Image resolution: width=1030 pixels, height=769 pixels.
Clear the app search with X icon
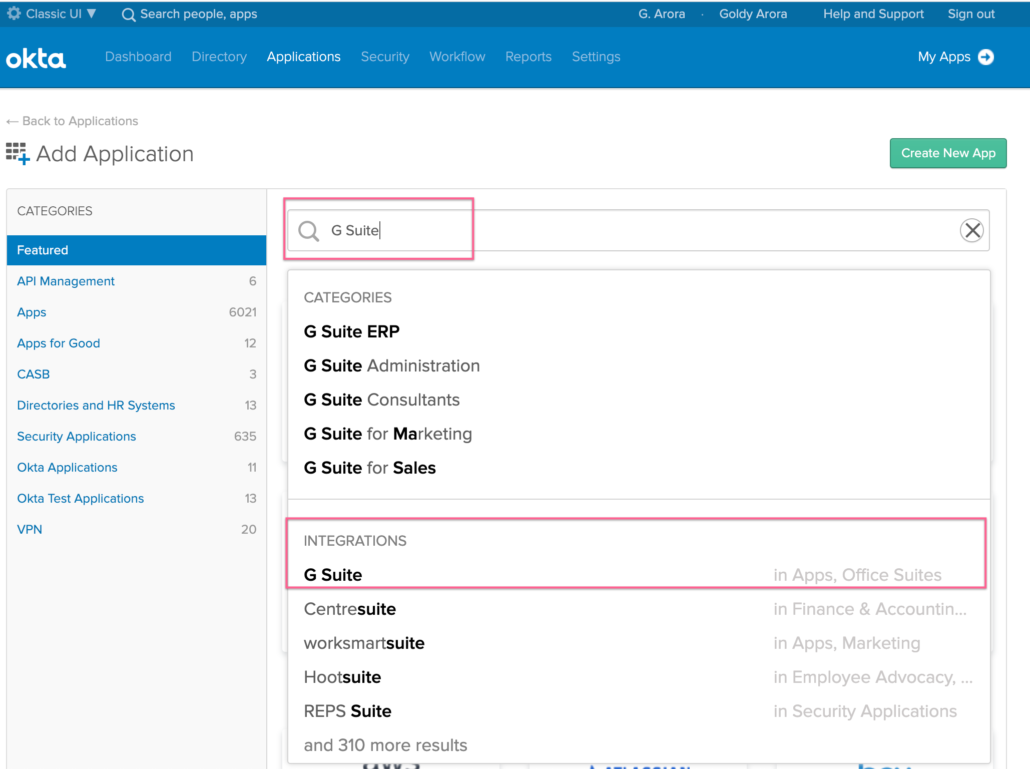click(972, 231)
